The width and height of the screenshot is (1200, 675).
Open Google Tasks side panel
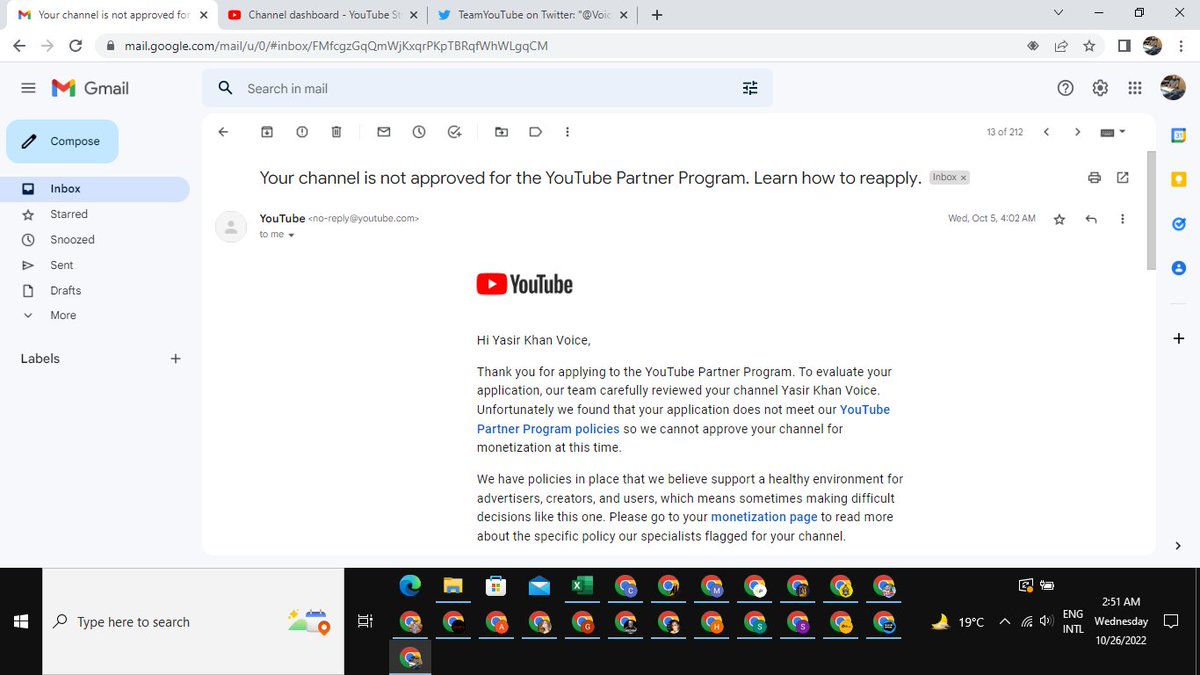pos(1178,224)
